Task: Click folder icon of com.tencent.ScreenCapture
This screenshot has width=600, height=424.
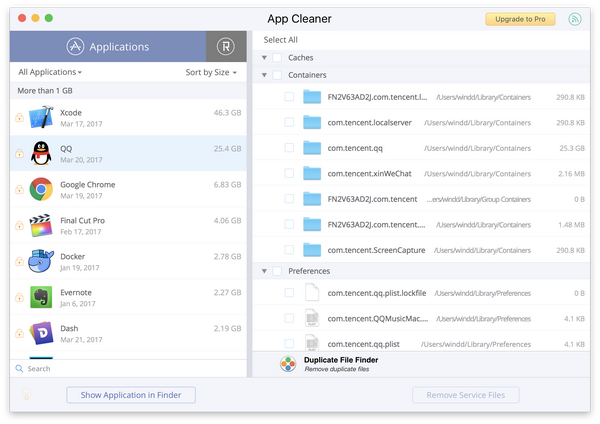Action: tap(312, 250)
